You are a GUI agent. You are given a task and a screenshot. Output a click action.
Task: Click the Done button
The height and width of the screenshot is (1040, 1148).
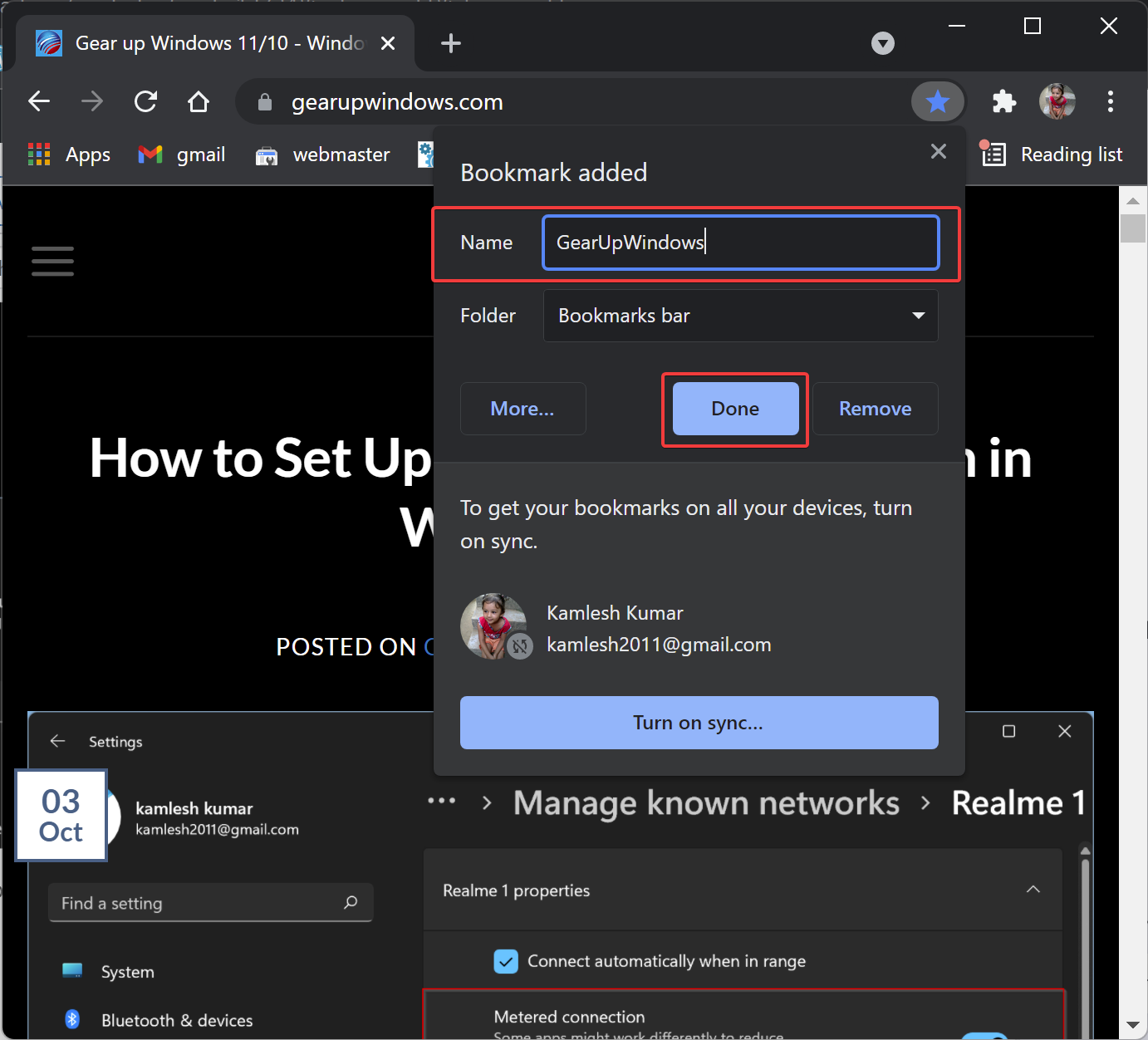(x=736, y=409)
